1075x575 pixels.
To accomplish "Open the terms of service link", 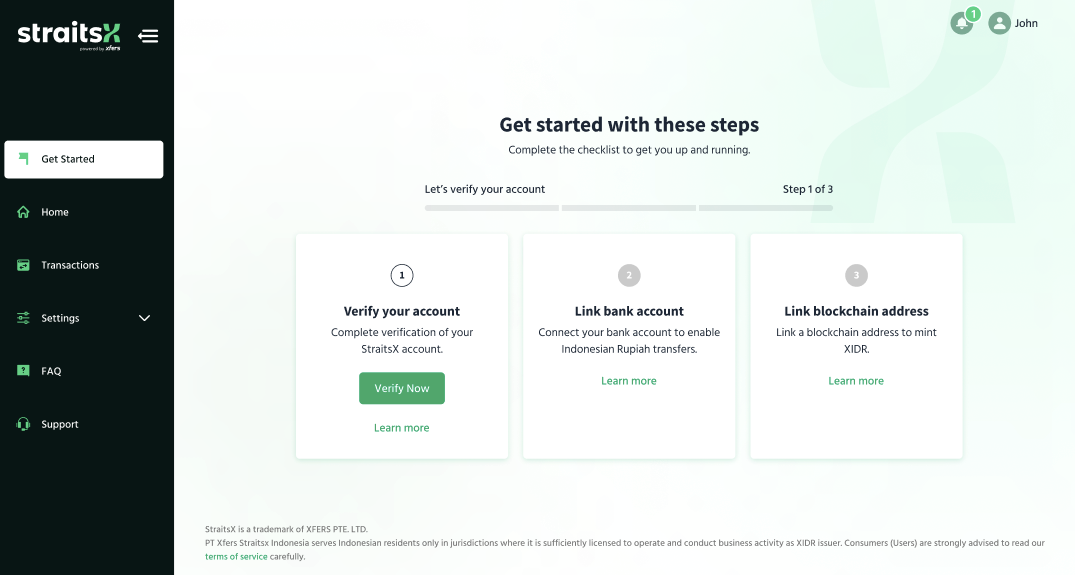I will point(236,556).
